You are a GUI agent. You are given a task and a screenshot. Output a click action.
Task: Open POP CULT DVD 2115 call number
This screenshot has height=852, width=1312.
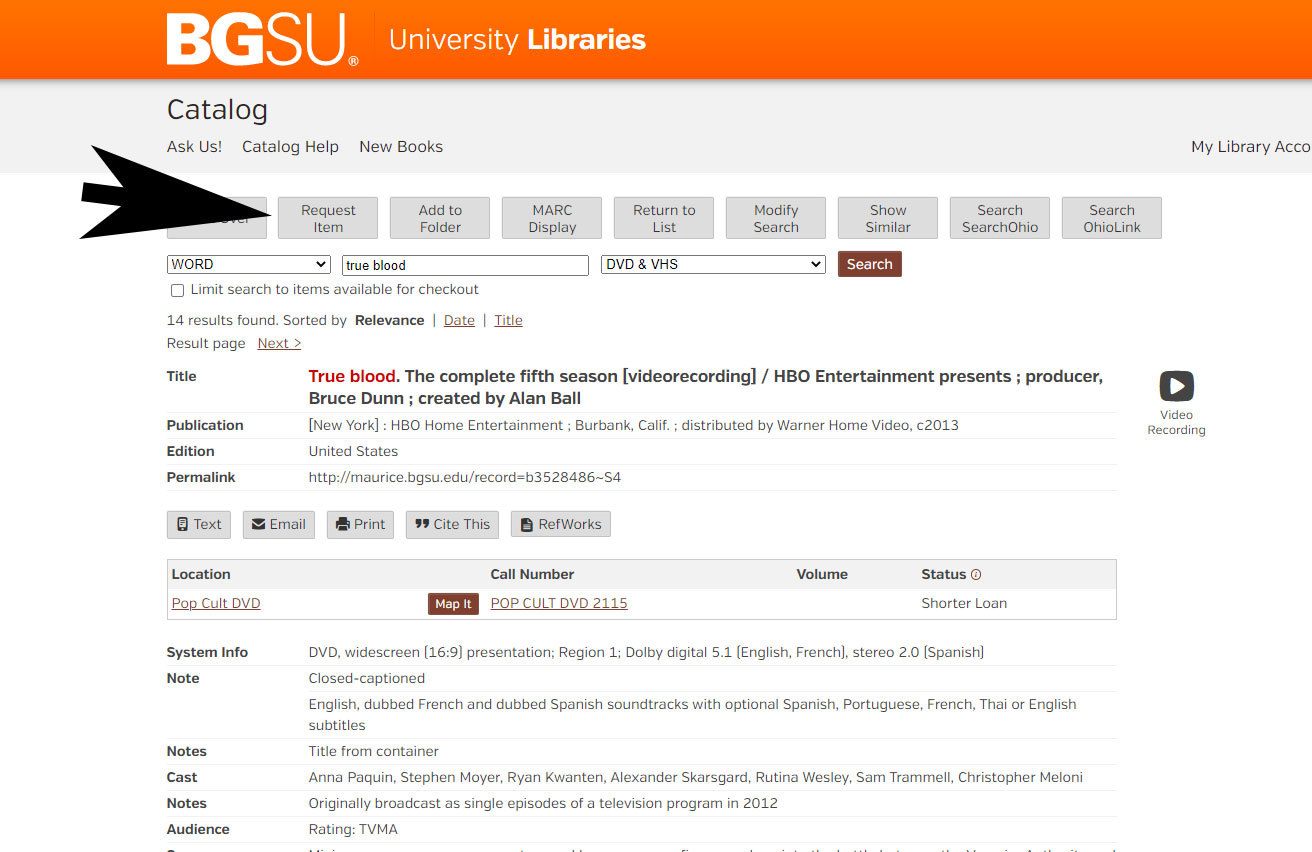tap(558, 603)
